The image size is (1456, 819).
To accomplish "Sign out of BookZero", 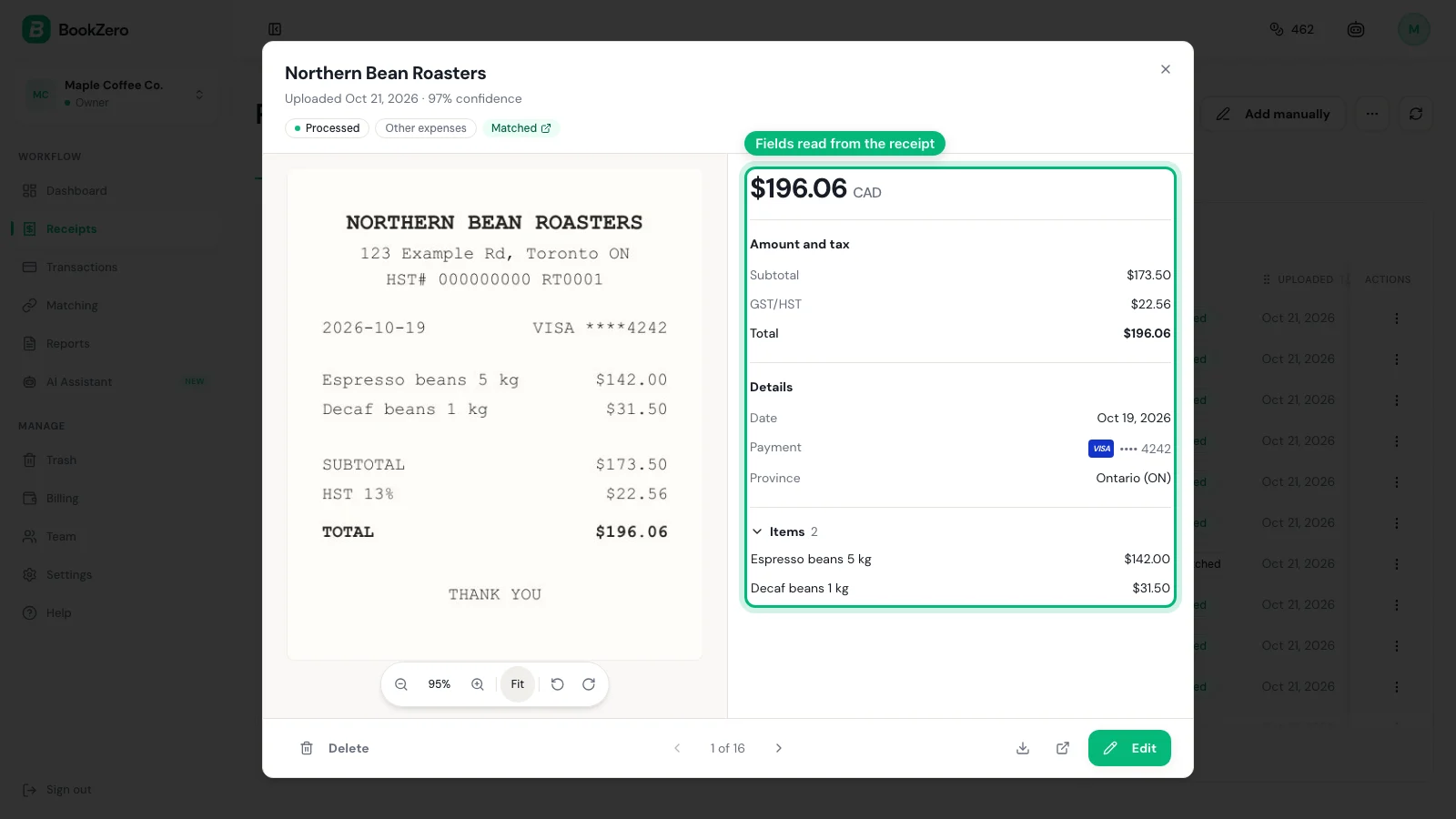I will tap(57, 790).
